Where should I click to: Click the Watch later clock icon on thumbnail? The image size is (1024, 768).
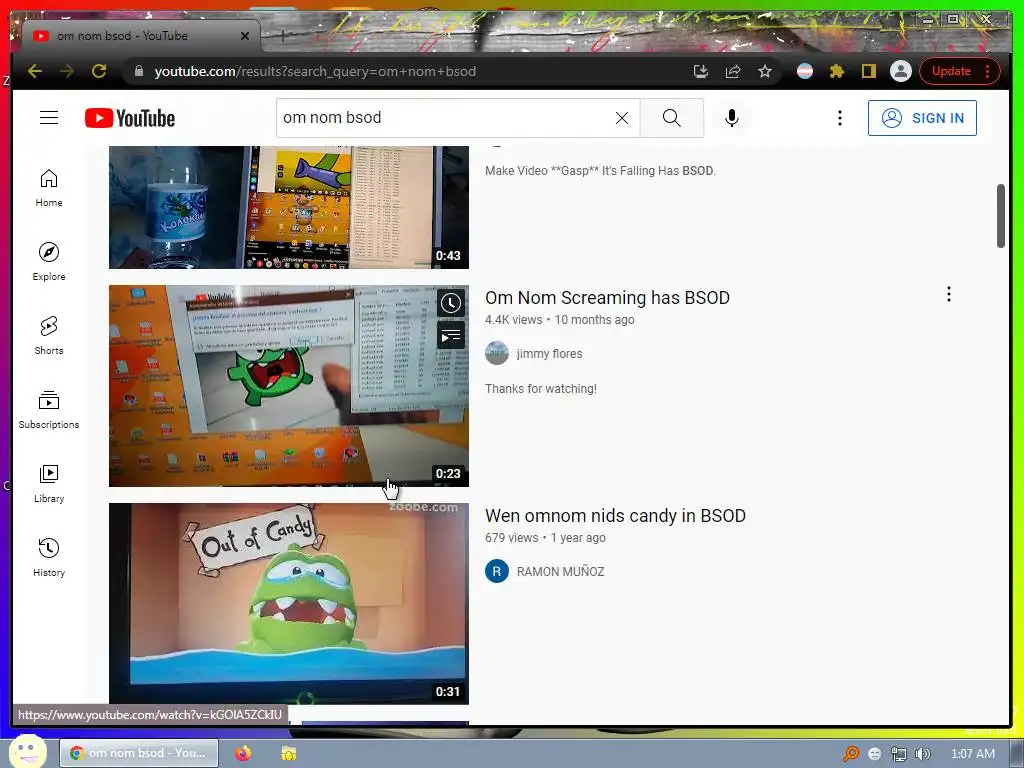(451, 303)
